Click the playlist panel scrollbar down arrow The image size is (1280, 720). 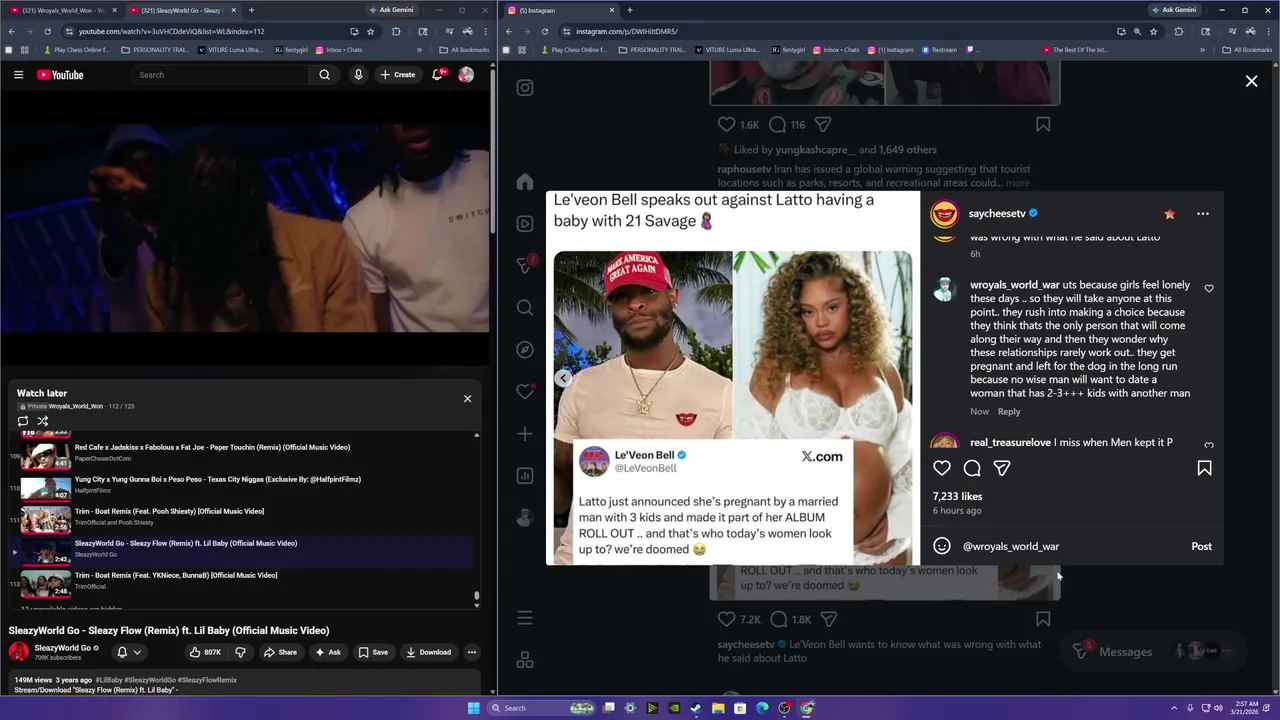pos(477,605)
